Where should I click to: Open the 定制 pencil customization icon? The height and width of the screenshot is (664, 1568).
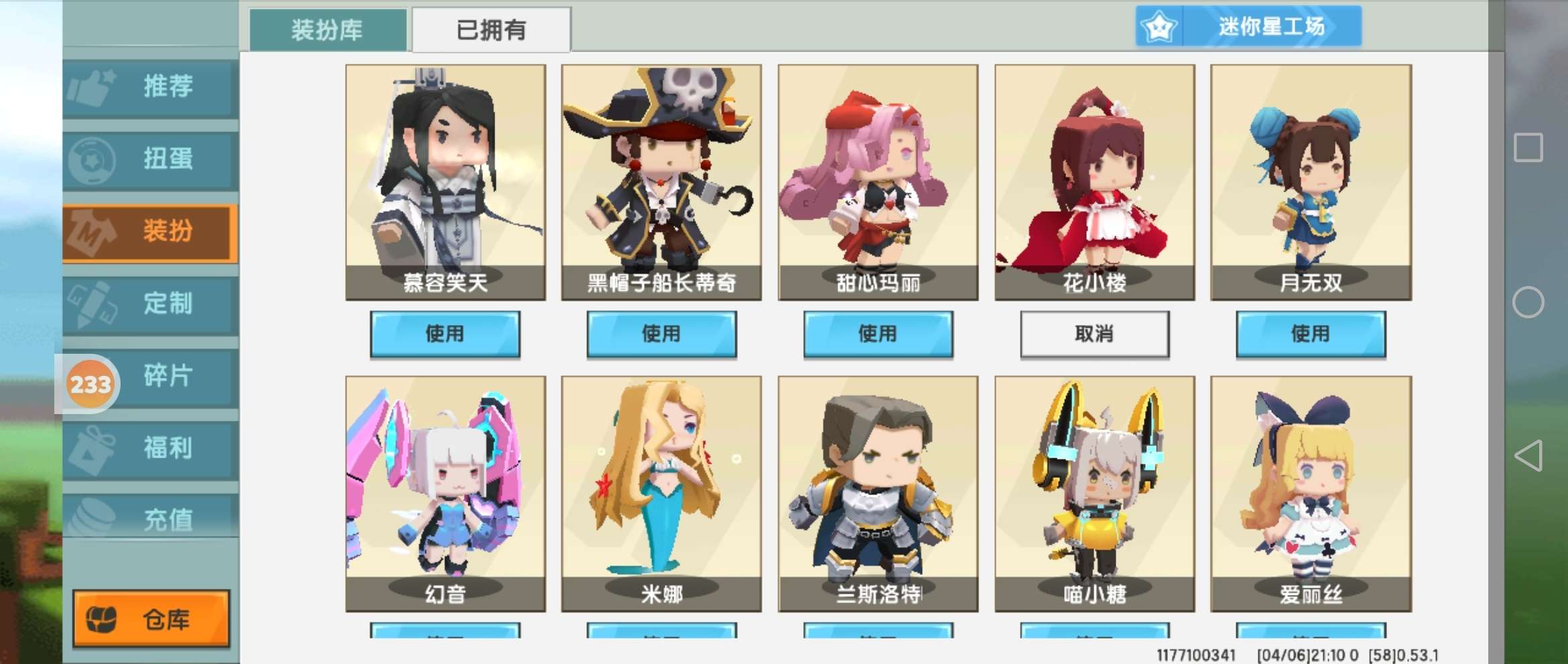(x=92, y=305)
